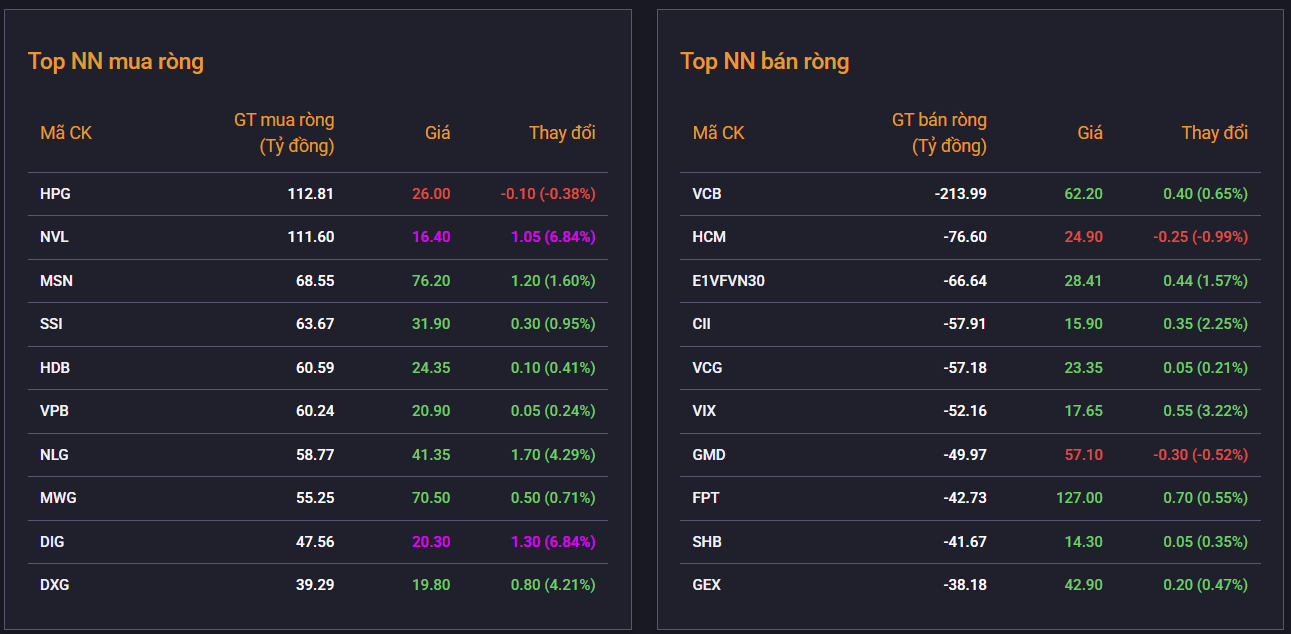Click 'Mã CK' header in net buy table
1291x634 pixels.
click(x=66, y=133)
